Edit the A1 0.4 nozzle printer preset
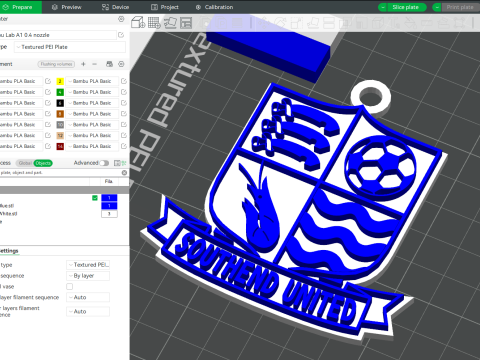Screen dimensions: 480x360 [121, 35]
